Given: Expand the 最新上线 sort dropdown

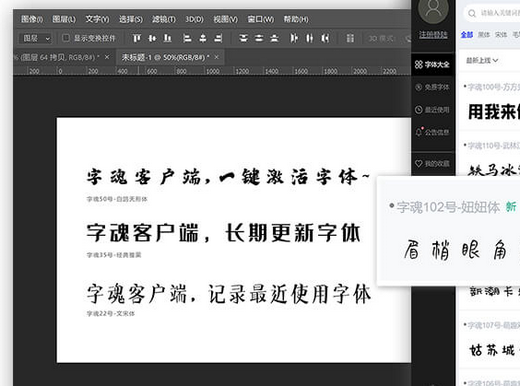Looking at the screenshot, I should (482, 60).
